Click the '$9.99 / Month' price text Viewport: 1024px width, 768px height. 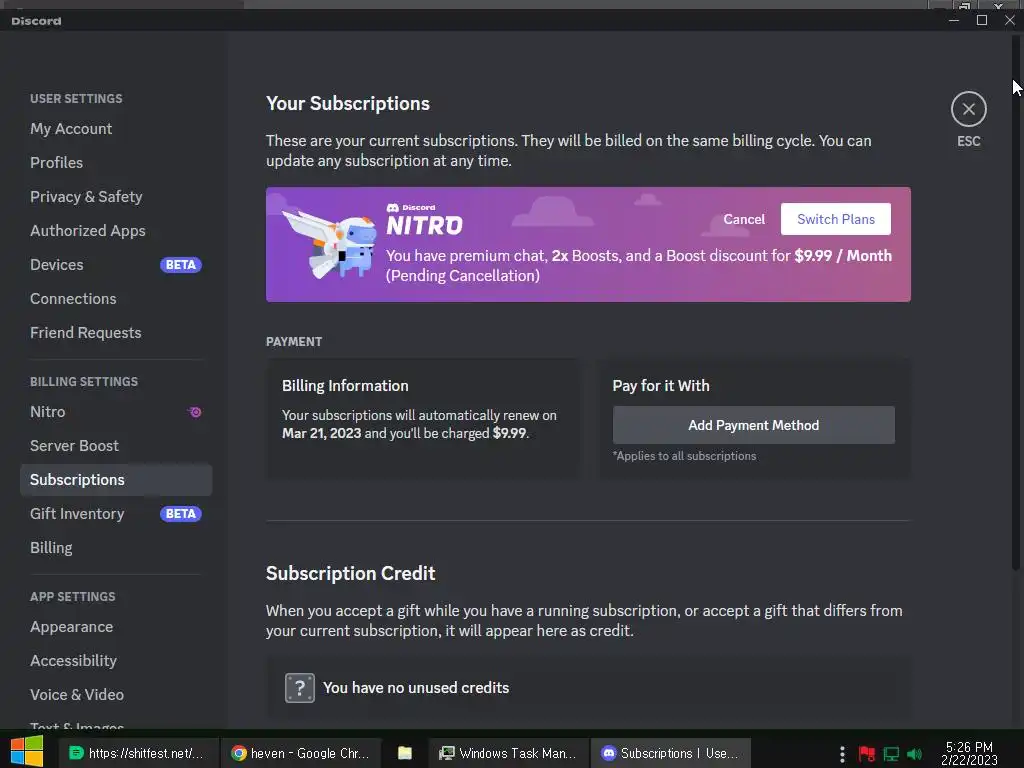tap(843, 255)
